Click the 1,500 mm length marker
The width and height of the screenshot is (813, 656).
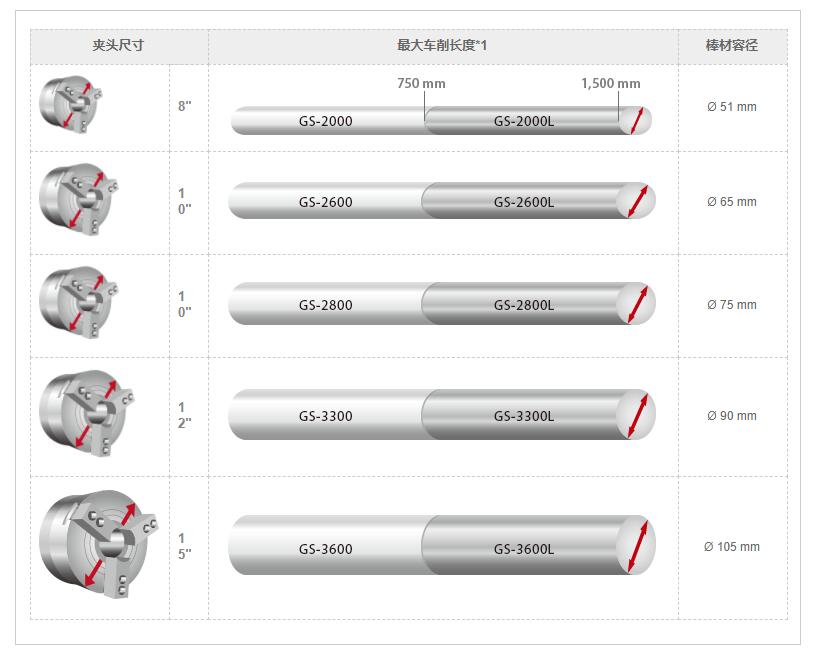tap(611, 83)
